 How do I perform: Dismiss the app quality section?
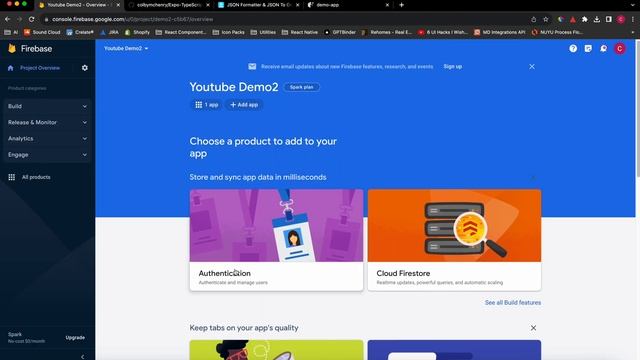[x=533, y=328]
